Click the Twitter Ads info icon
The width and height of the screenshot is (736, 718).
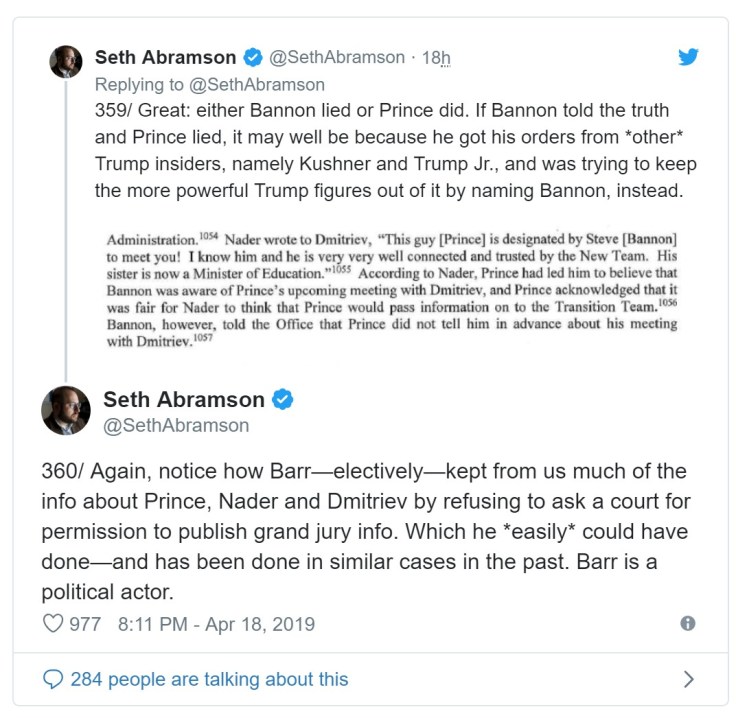click(687, 623)
